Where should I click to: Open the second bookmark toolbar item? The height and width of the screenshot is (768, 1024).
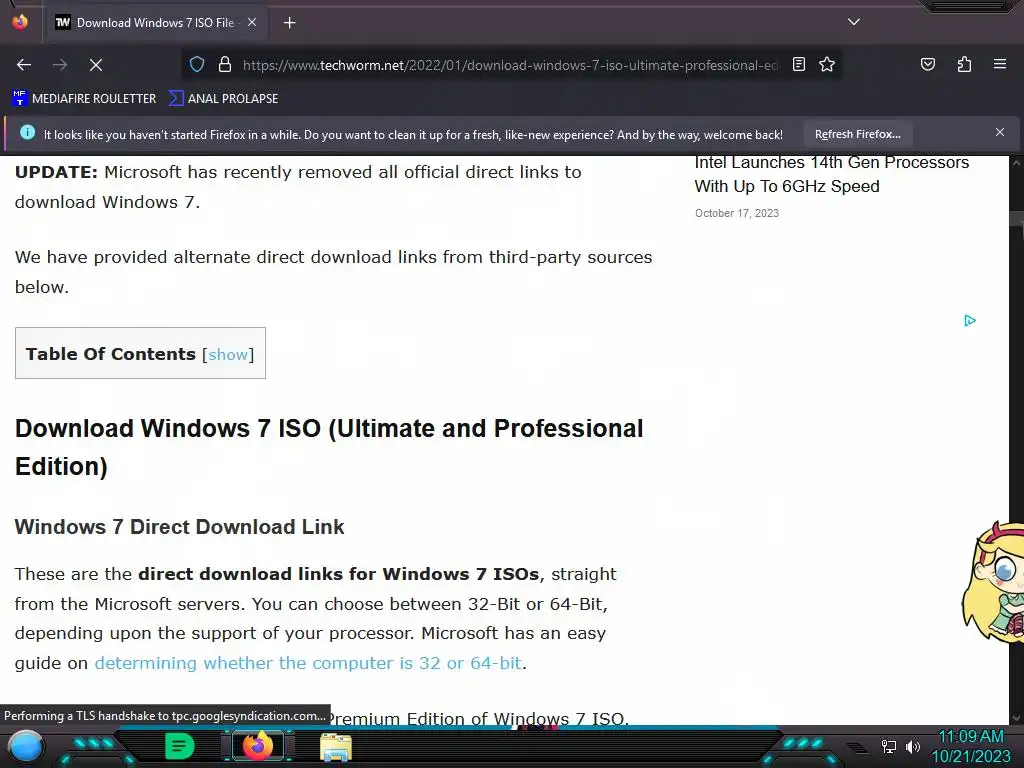click(x=223, y=99)
